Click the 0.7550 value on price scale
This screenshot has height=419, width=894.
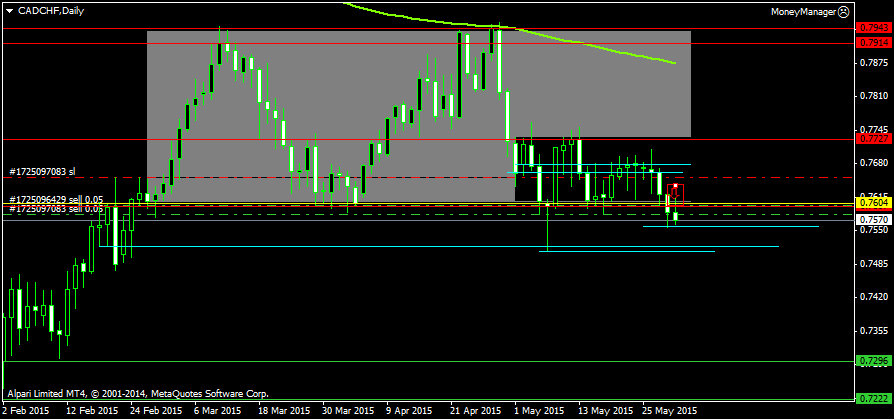pos(873,230)
